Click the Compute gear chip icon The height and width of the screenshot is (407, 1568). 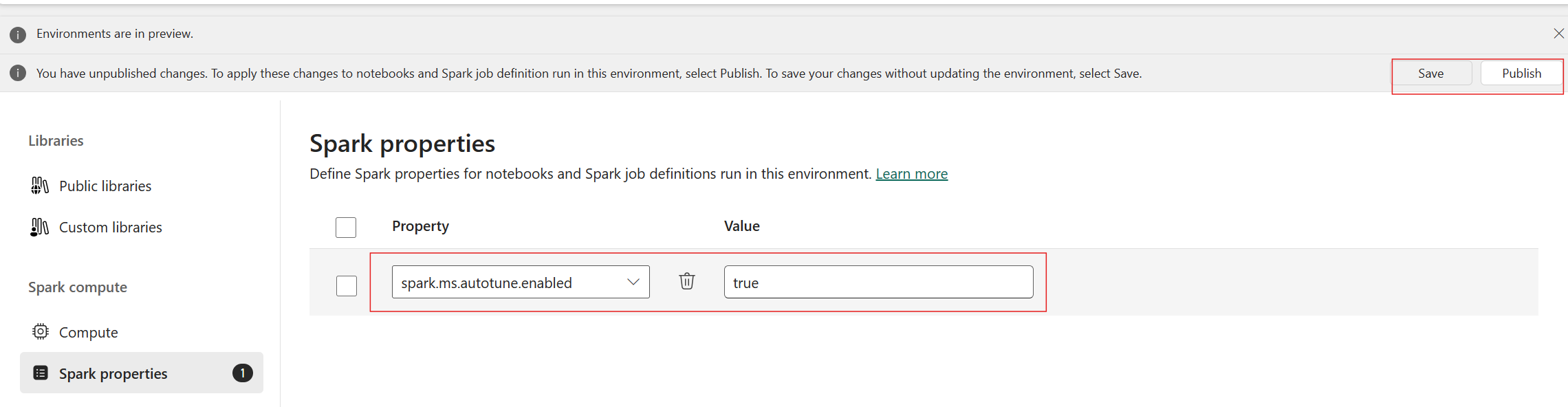point(41,331)
